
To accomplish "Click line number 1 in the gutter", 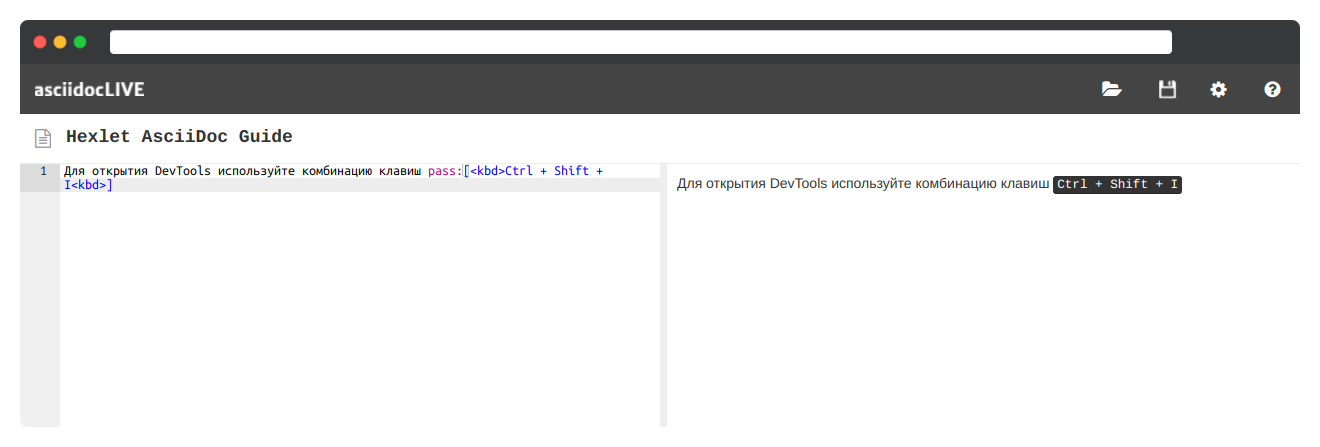I will coord(43,171).
